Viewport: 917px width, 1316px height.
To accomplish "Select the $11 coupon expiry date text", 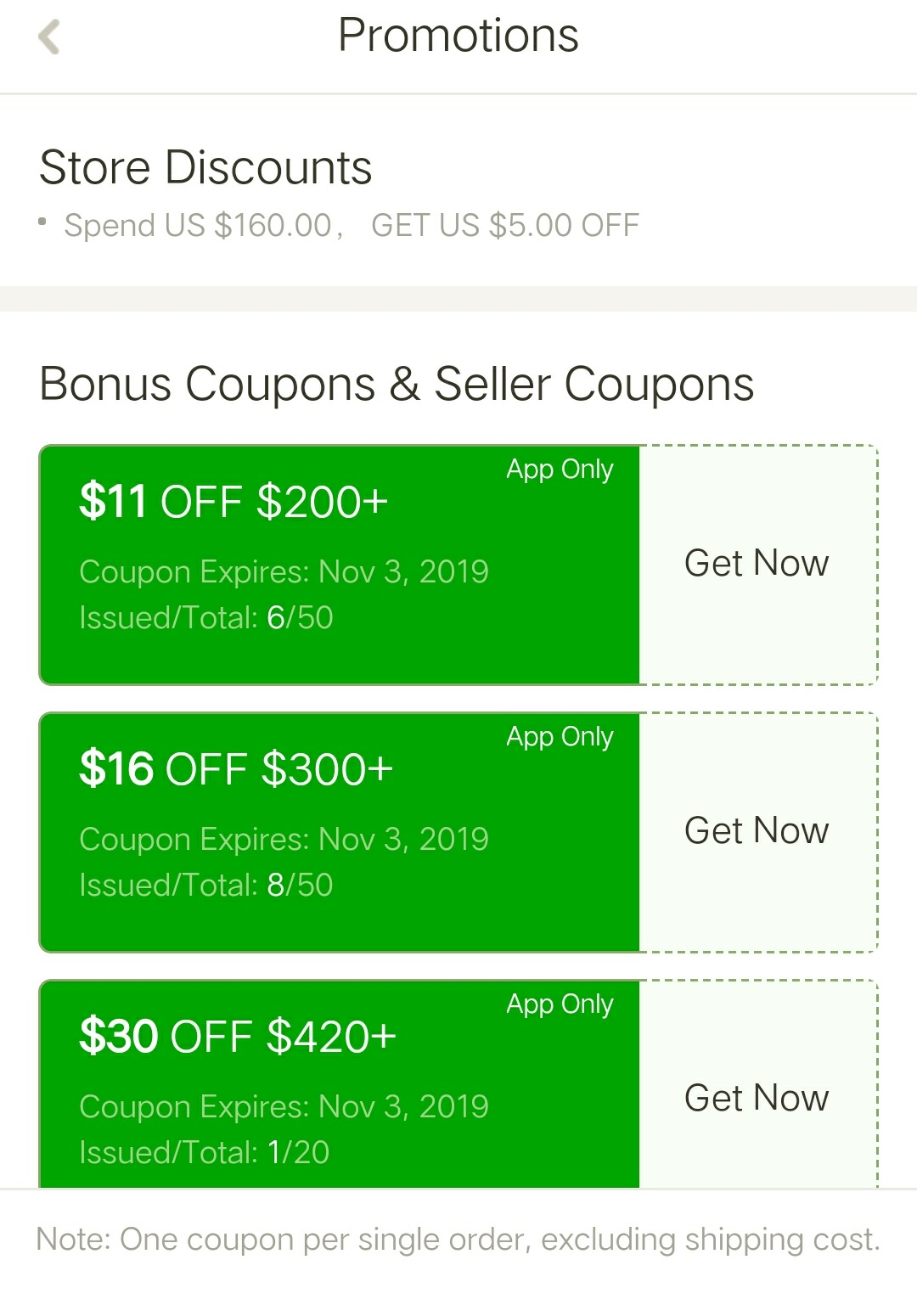I will (x=284, y=572).
